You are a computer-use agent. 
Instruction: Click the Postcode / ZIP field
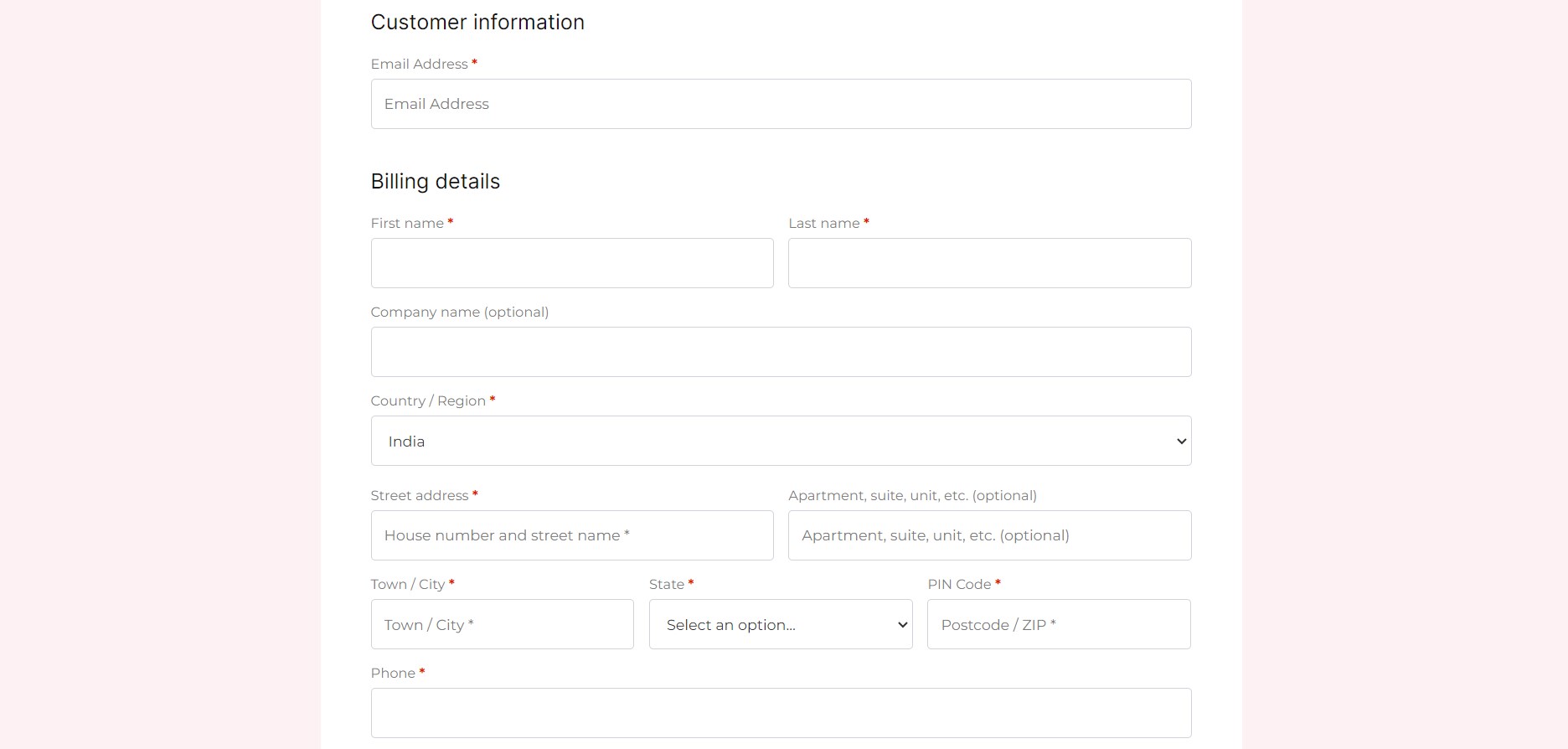[x=1059, y=624]
